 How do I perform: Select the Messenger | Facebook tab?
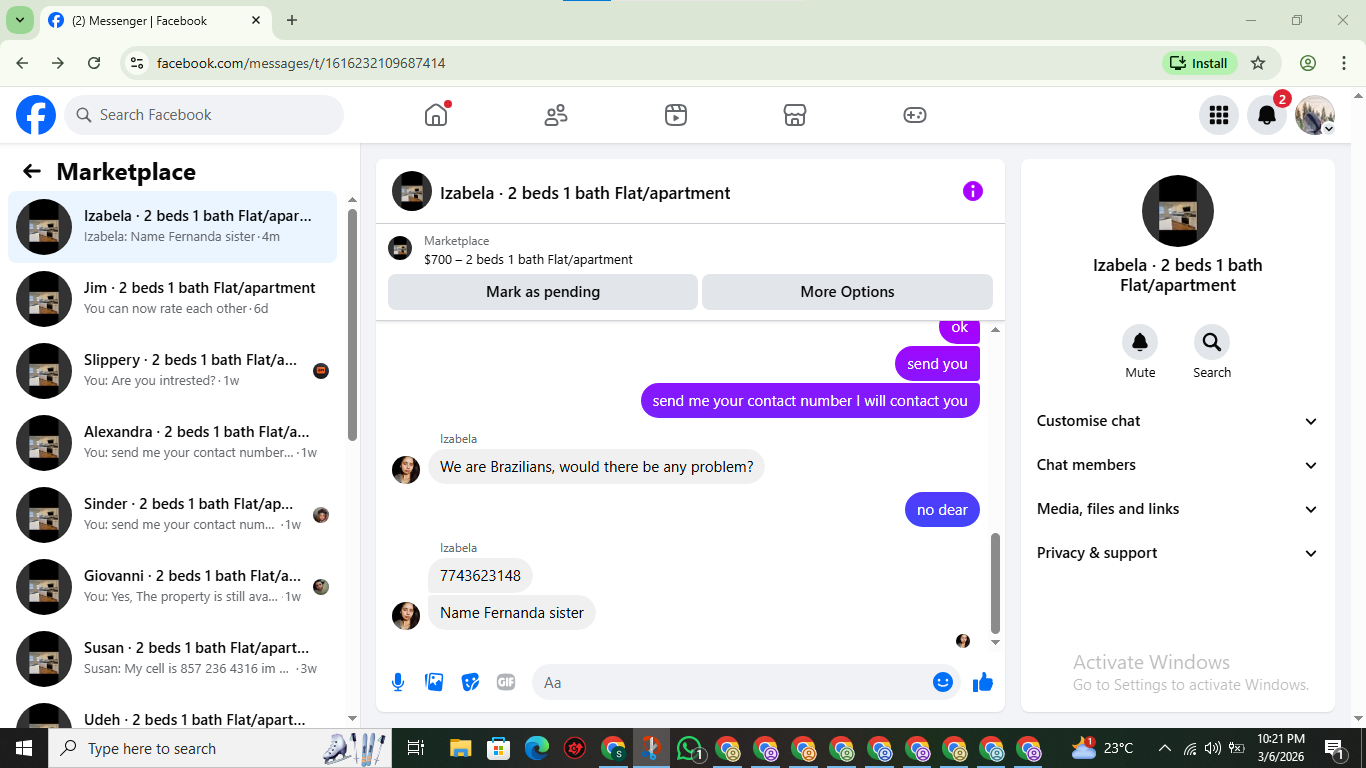coord(155,20)
